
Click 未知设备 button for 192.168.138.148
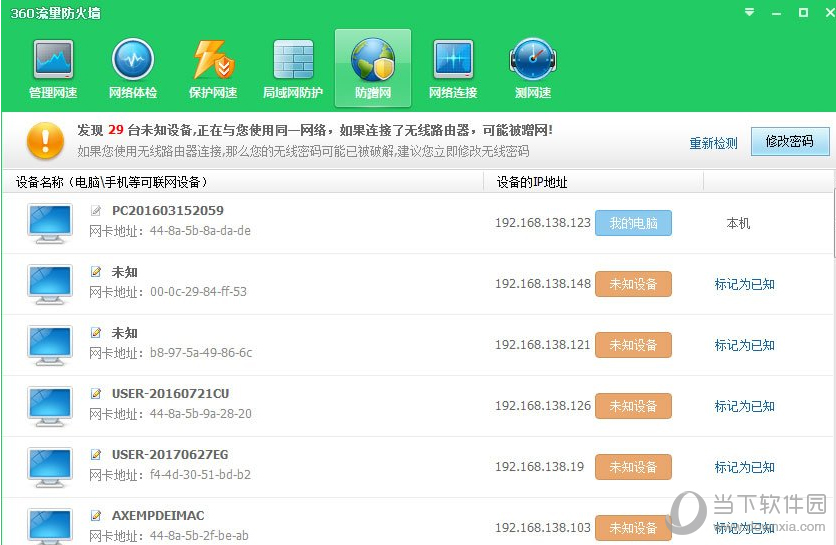pos(633,284)
